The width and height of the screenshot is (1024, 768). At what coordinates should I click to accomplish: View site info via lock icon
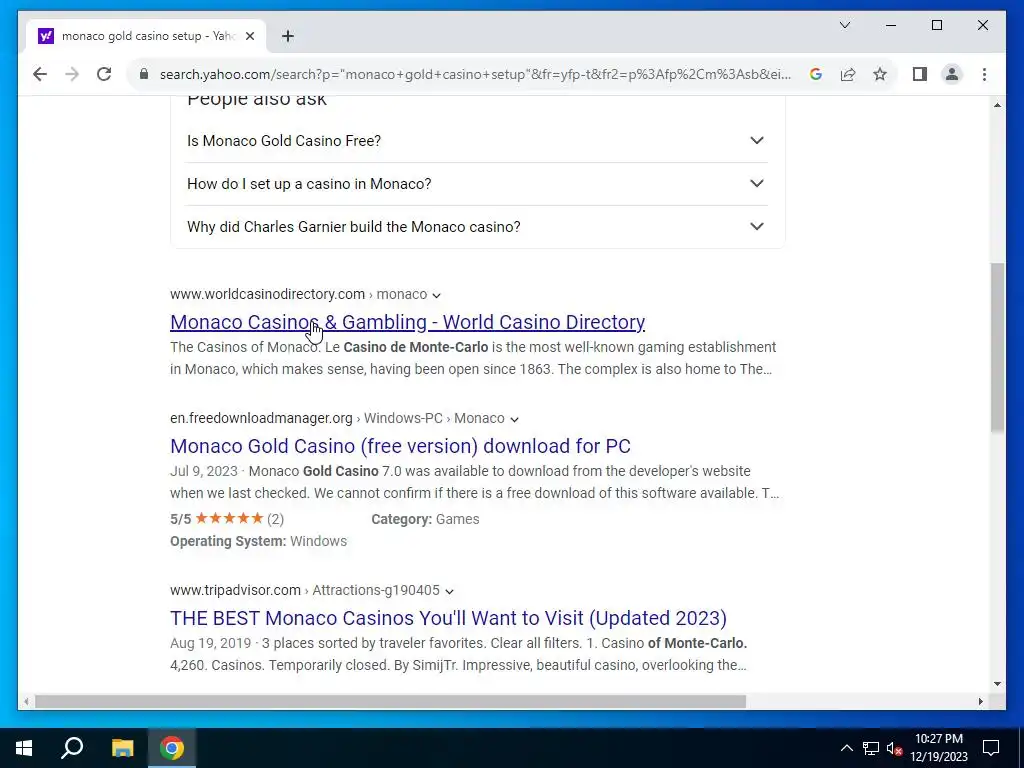click(144, 74)
